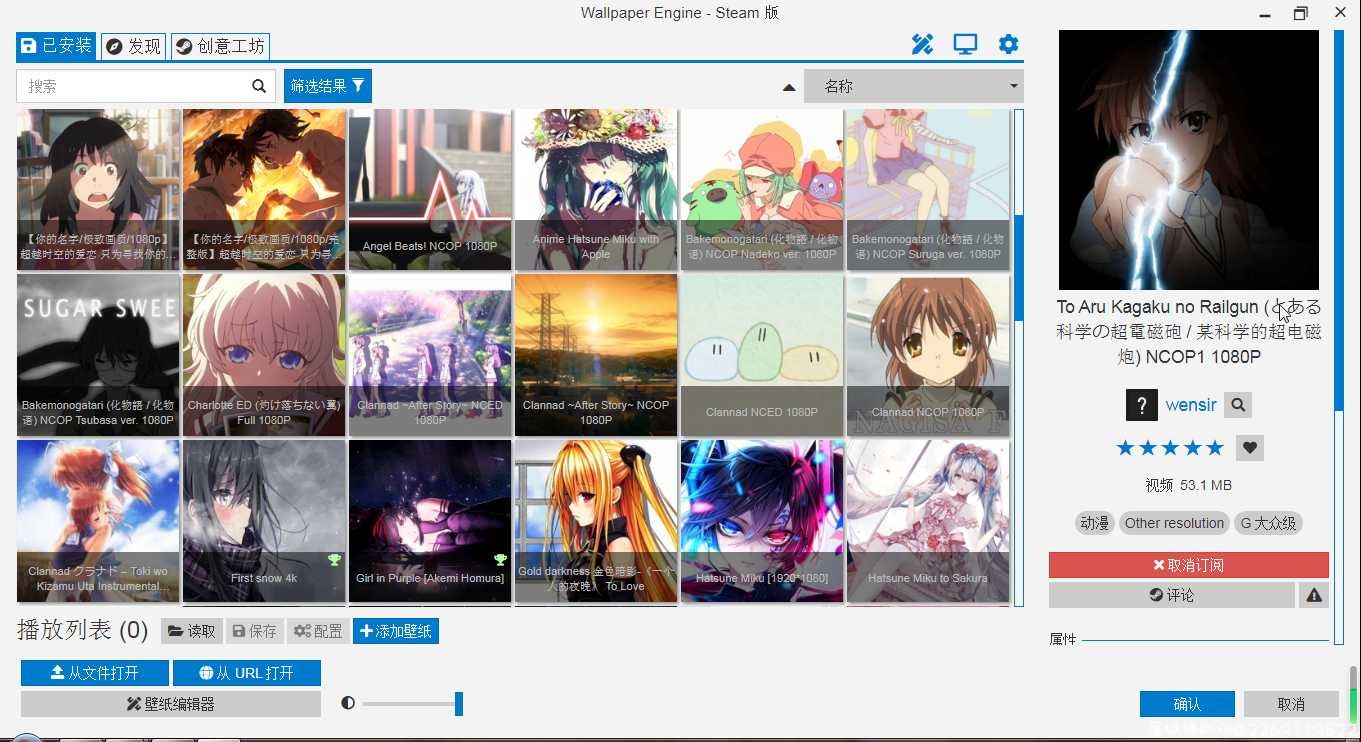Select Charlotte ED Full 1080P wallpaper
The width and height of the screenshot is (1361, 742).
(x=264, y=355)
